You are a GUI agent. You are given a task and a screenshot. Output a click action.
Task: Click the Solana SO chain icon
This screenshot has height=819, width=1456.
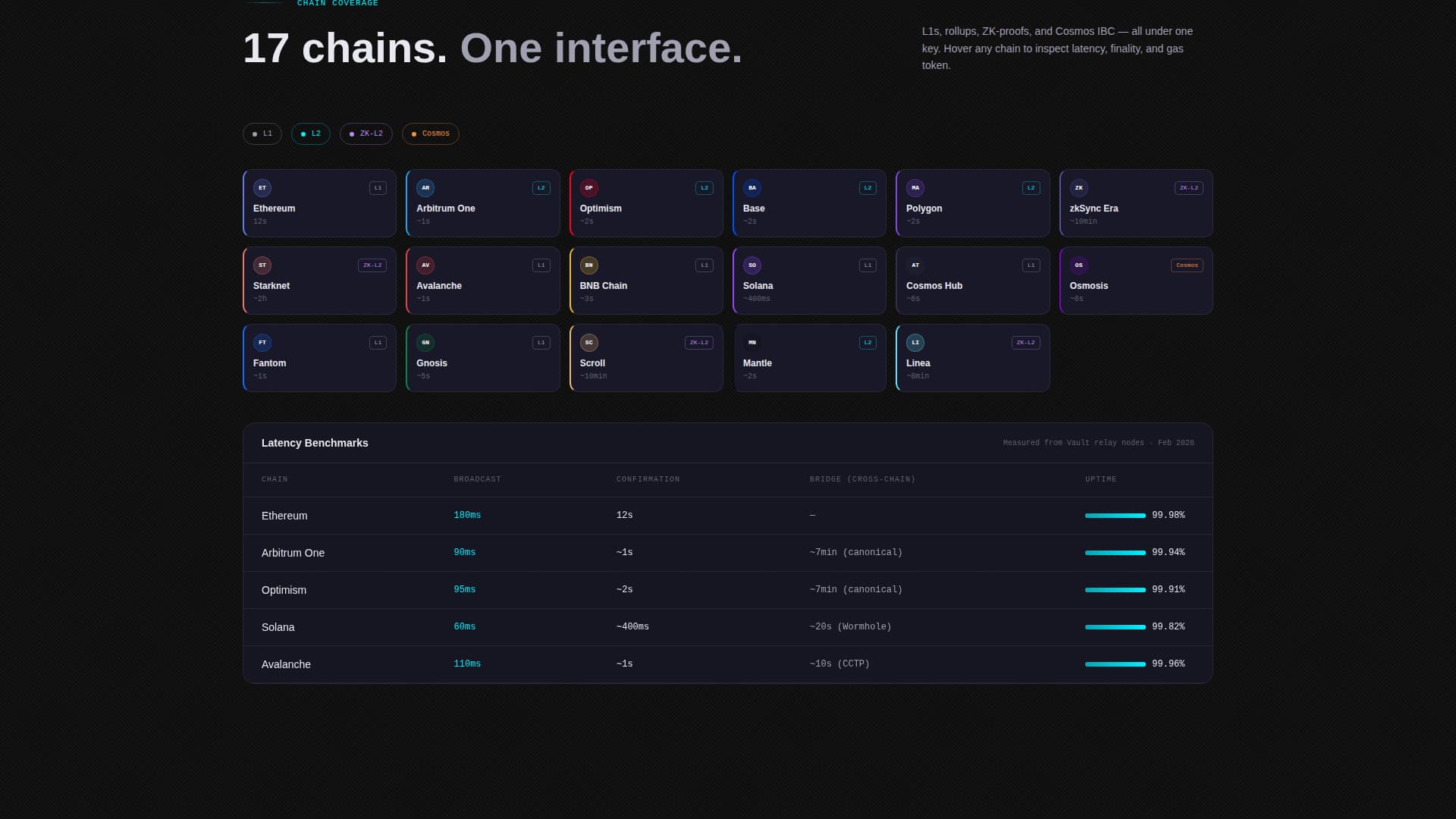[752, 265]
